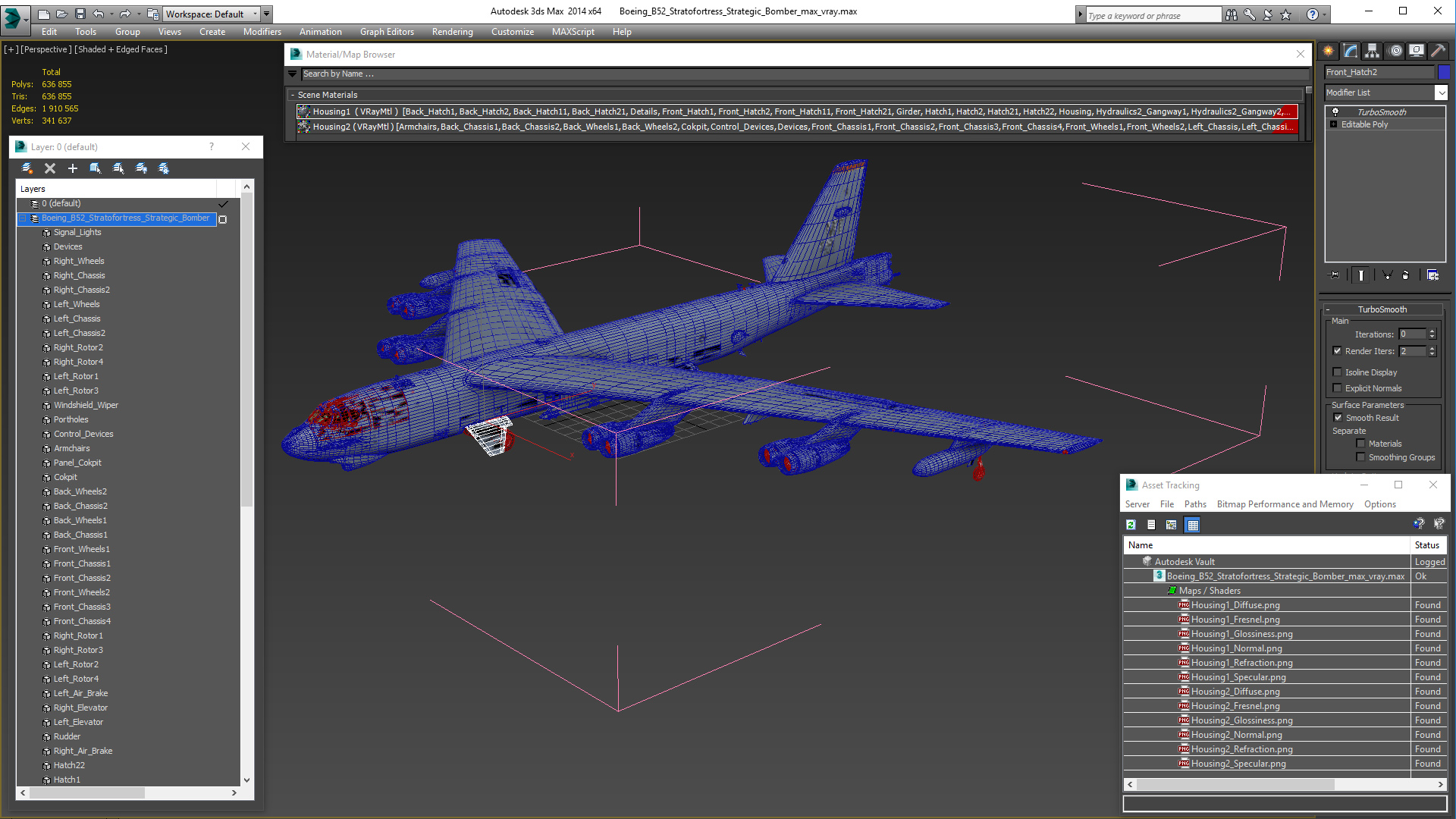Screen dimensions: 1456x819
Task: Click Status Log list icon in Asset Tracking
Action: [1151, 525]
